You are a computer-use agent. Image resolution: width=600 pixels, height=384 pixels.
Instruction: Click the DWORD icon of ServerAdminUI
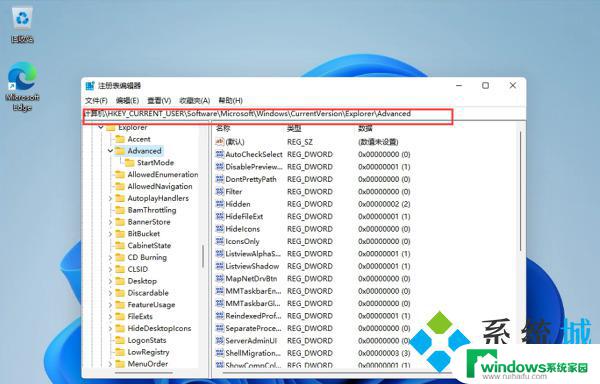tap(220, 340)
